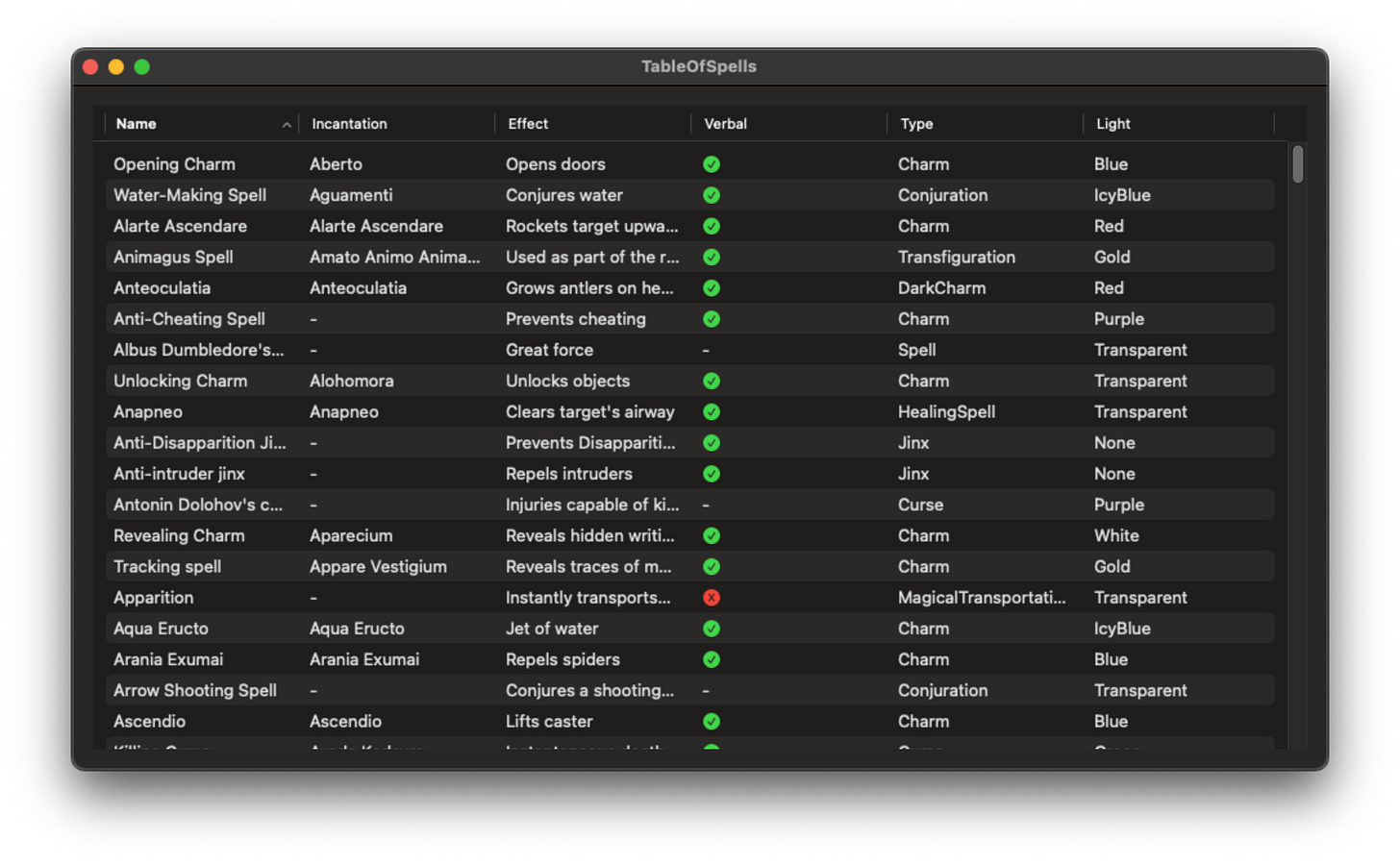Click the 'Jet of water' effect cell
This screenshot has width=1400, height=865.
tap(552, 629)
